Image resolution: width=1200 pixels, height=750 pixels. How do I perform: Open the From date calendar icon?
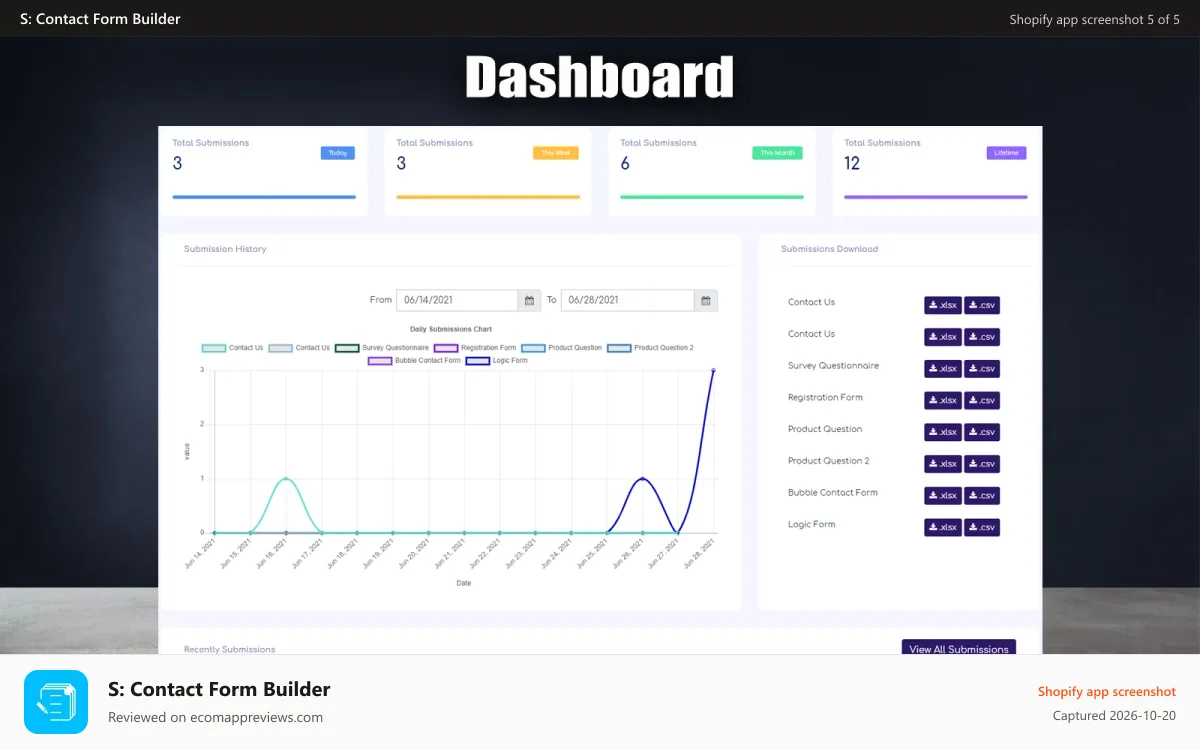coord(530,300)
